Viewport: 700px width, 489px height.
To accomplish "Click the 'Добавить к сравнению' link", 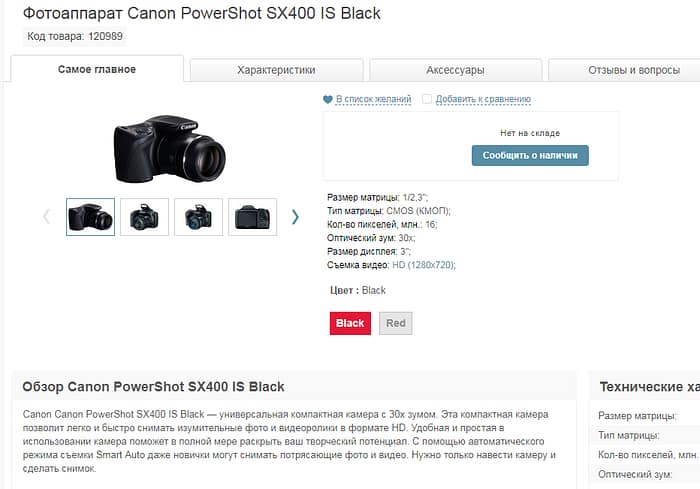I will coord(483,99).
